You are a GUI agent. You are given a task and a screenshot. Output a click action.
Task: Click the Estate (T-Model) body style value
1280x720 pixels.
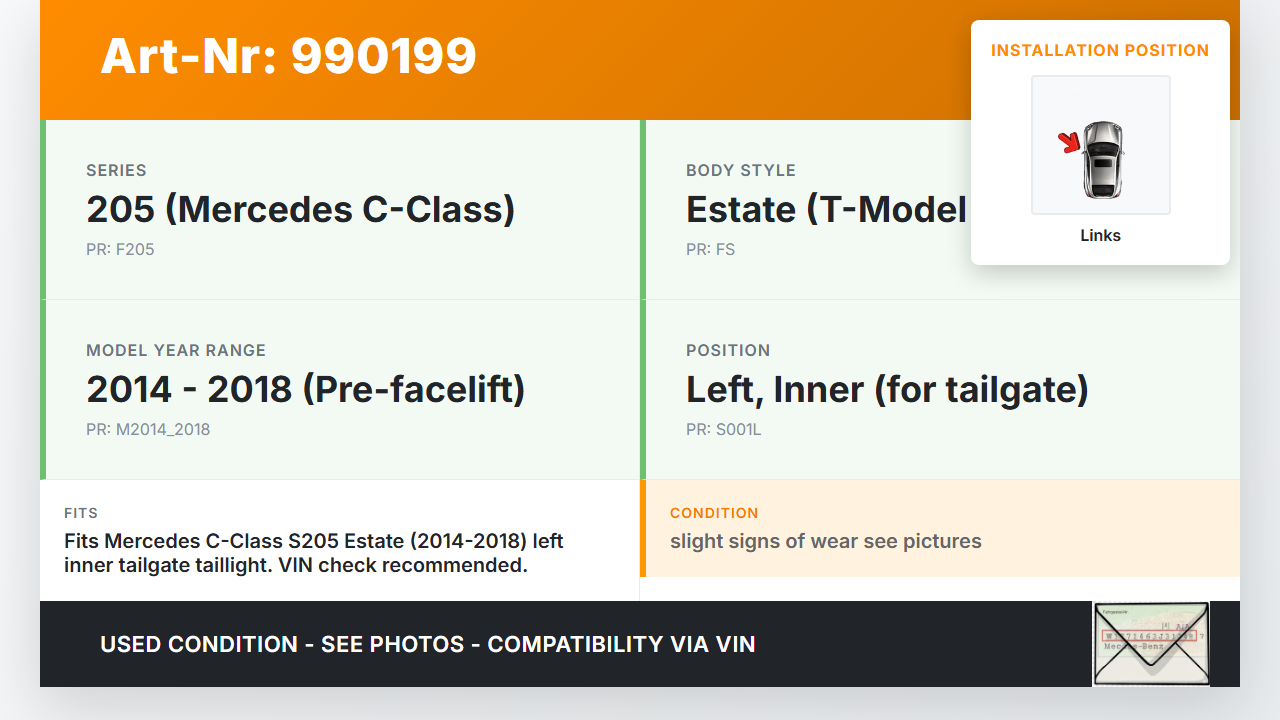point(826,210)
